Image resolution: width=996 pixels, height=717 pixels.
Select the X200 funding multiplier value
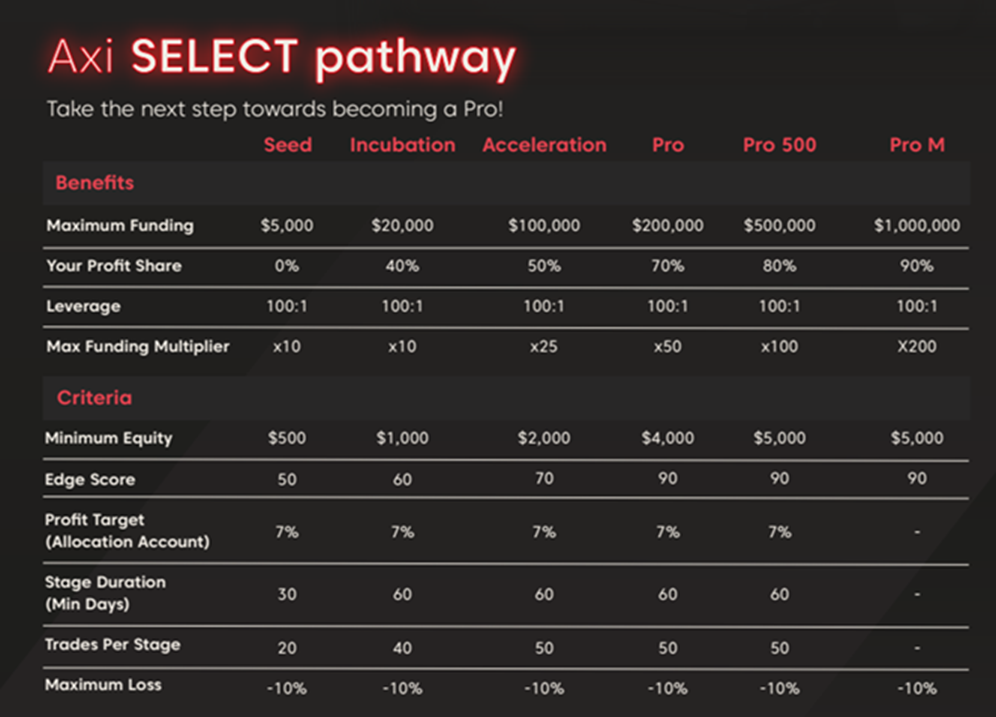point(917,348)
